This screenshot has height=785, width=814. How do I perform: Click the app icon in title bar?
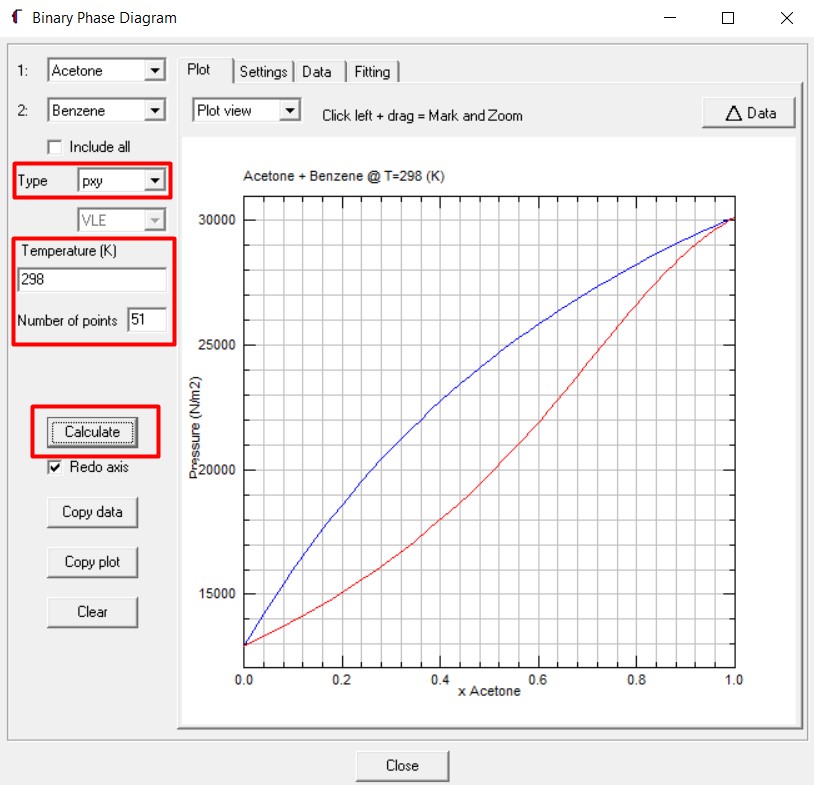pos(16,17)
